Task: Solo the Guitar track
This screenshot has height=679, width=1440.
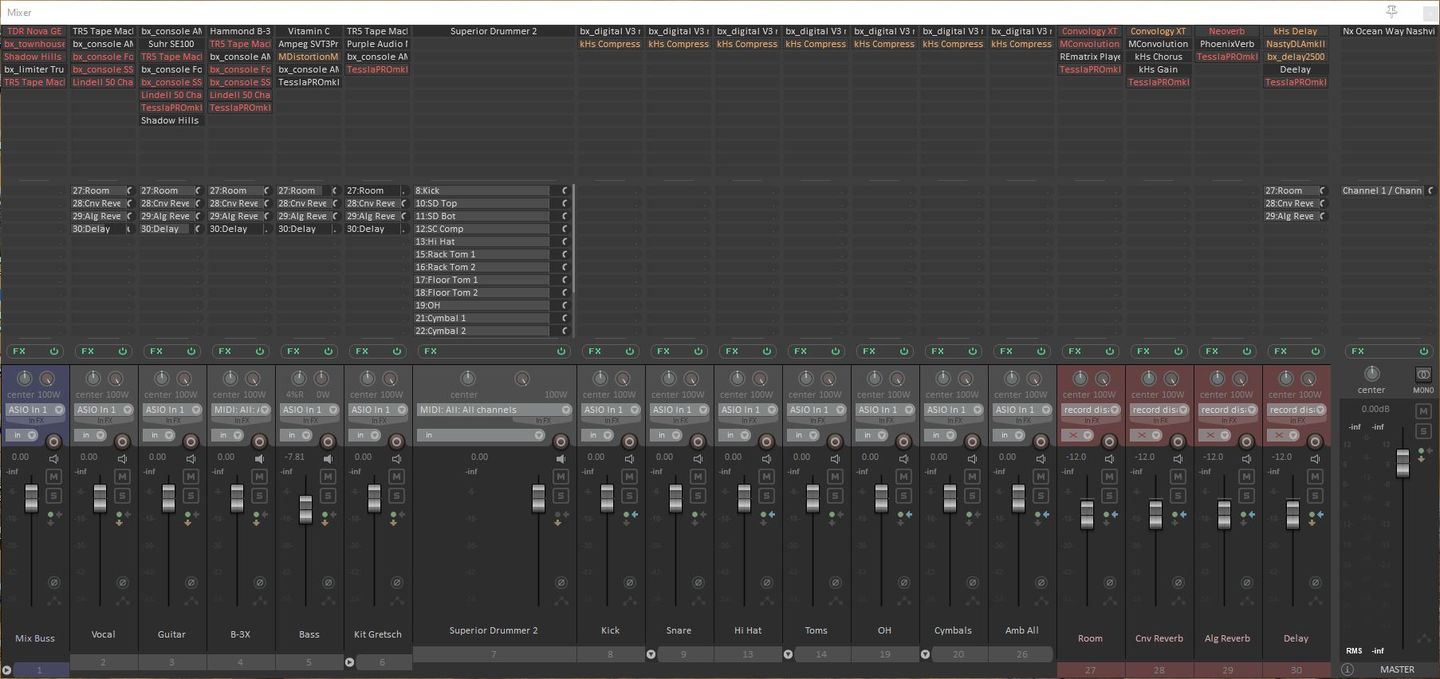Action: pos(191,495)
